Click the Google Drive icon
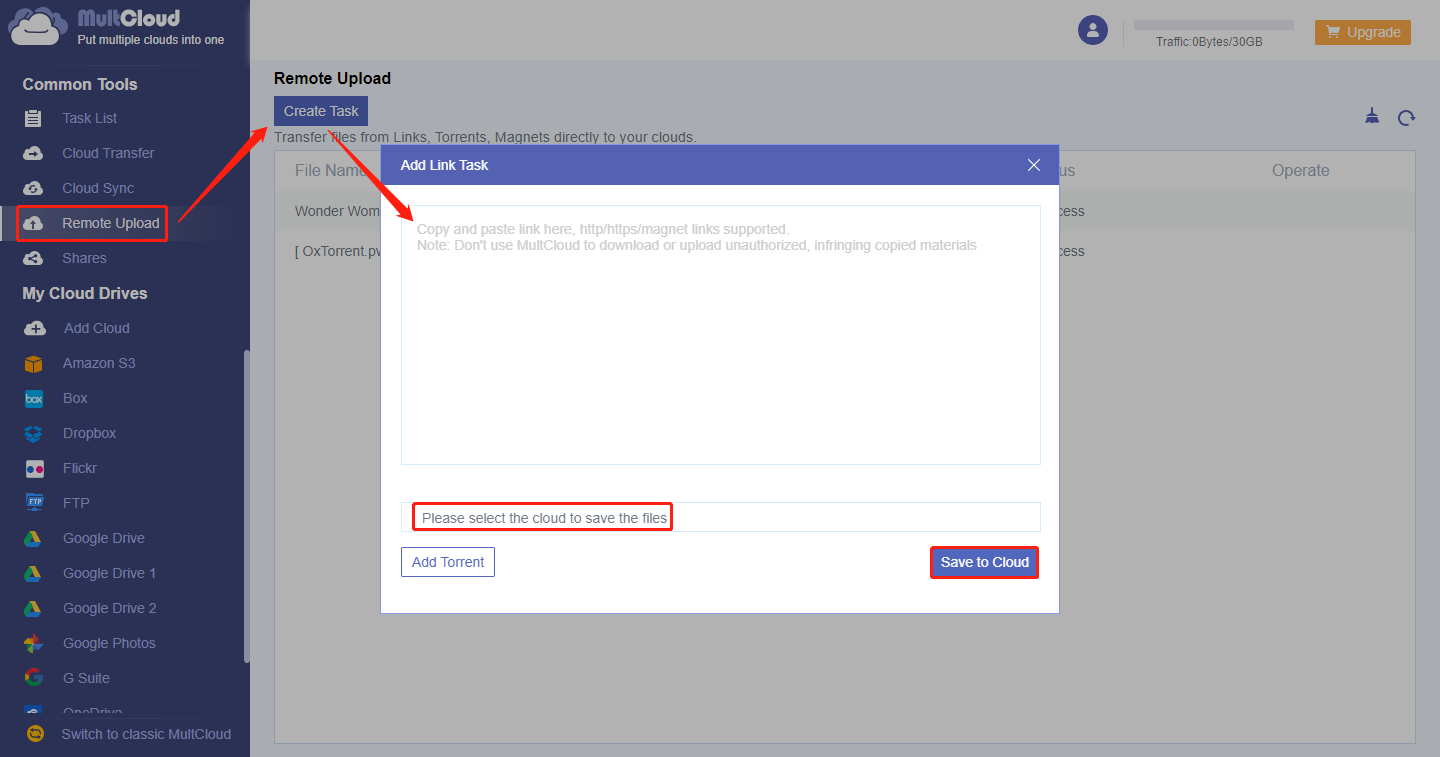The height and width of the screenshot is (757, 1440). (x=33, y=538)
